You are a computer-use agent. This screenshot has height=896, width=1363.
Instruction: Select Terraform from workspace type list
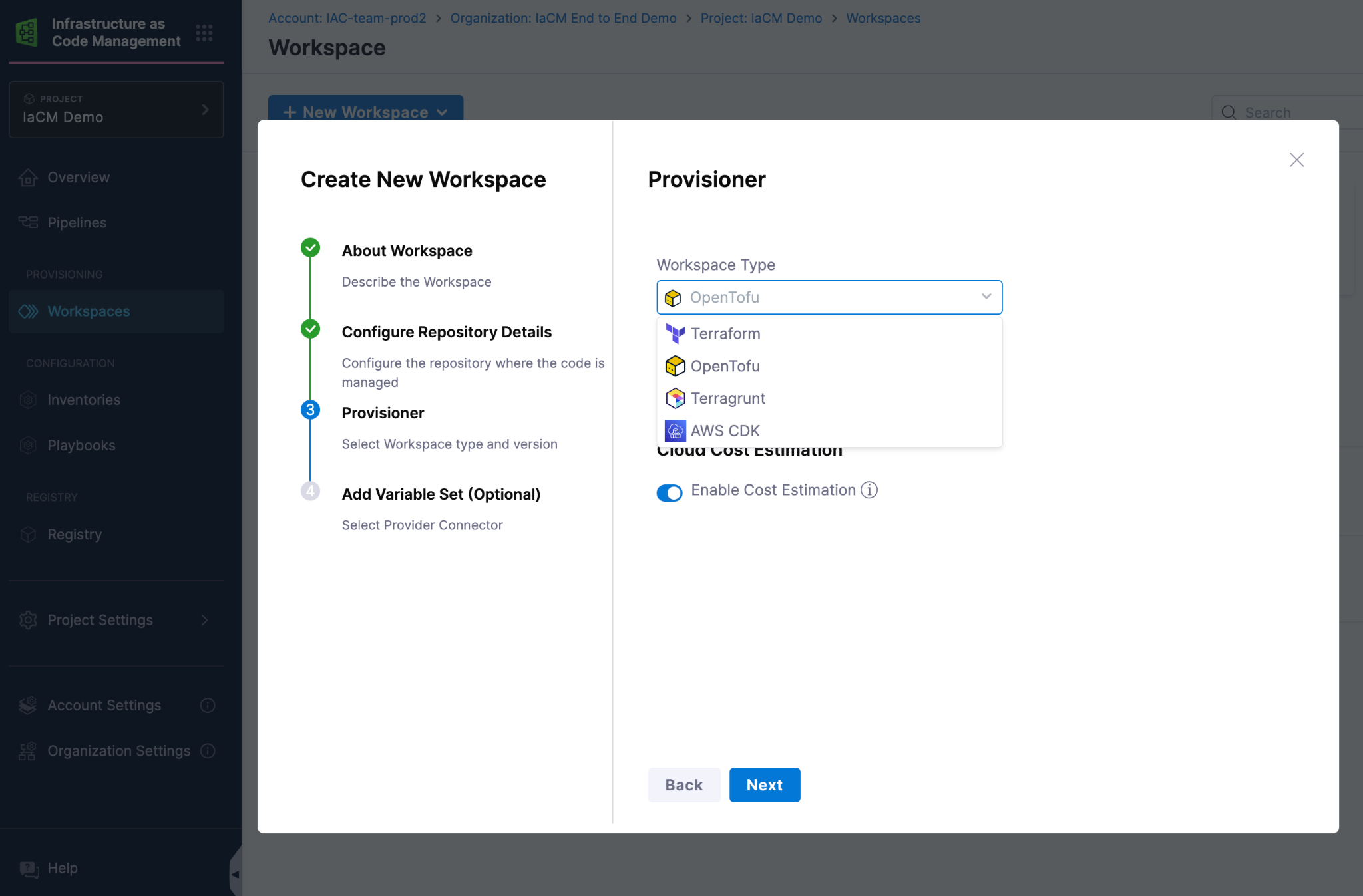(x=829, y=333)
